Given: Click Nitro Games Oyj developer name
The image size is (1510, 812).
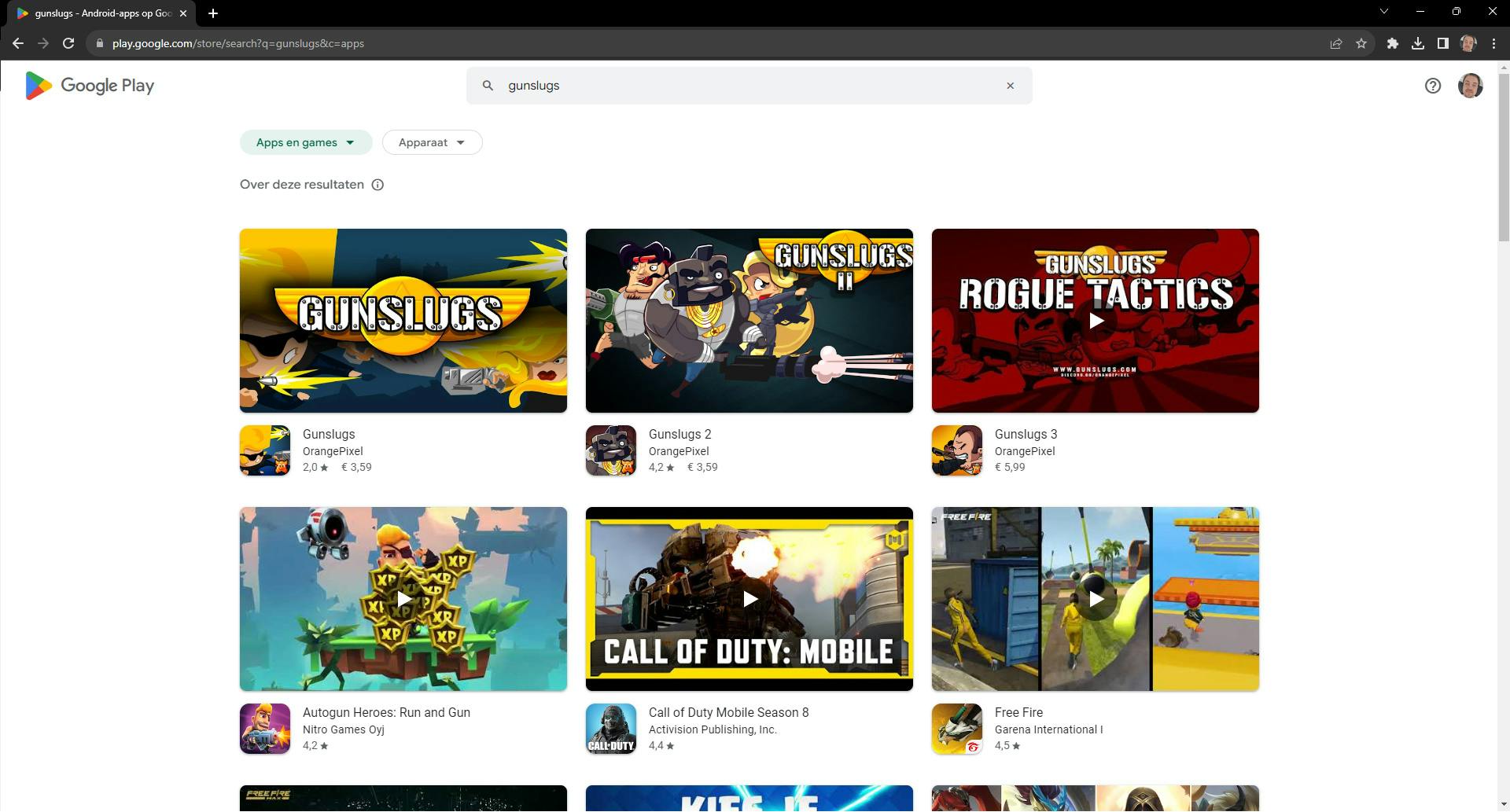Looking at the screenshot, I should click(344, 729).
